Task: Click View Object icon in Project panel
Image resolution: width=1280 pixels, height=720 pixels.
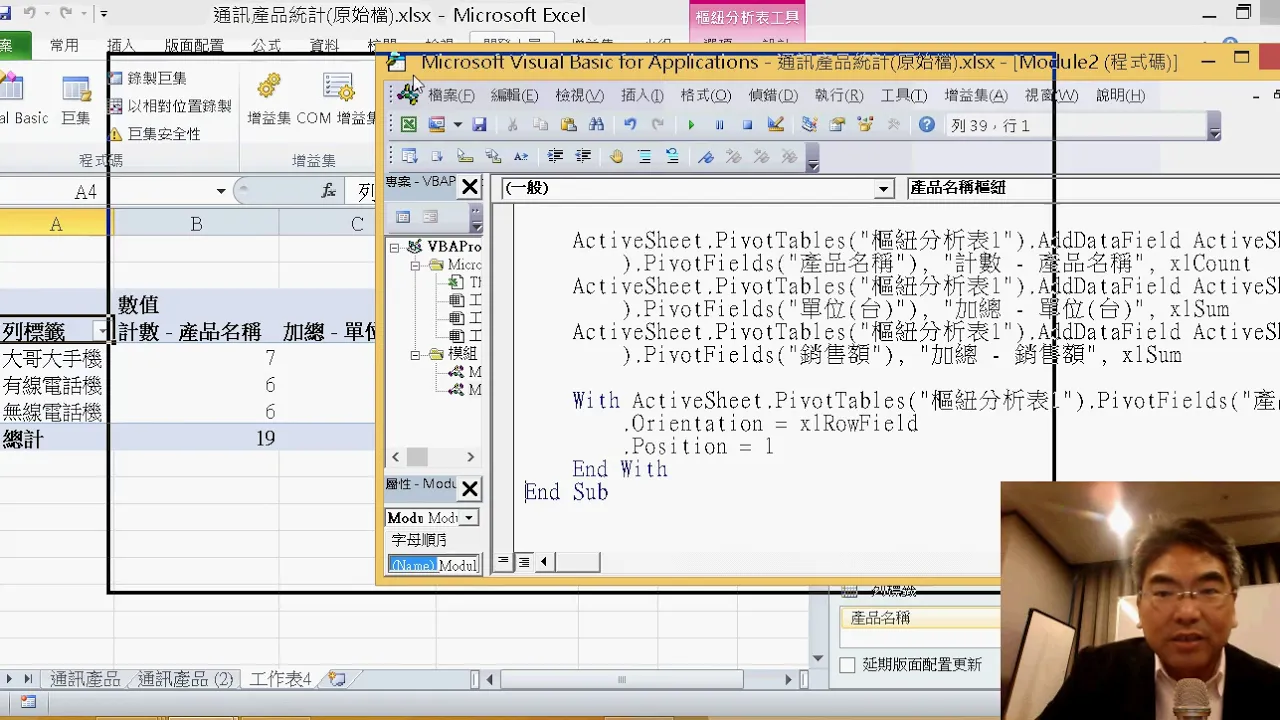Action: tap(430, 217)
